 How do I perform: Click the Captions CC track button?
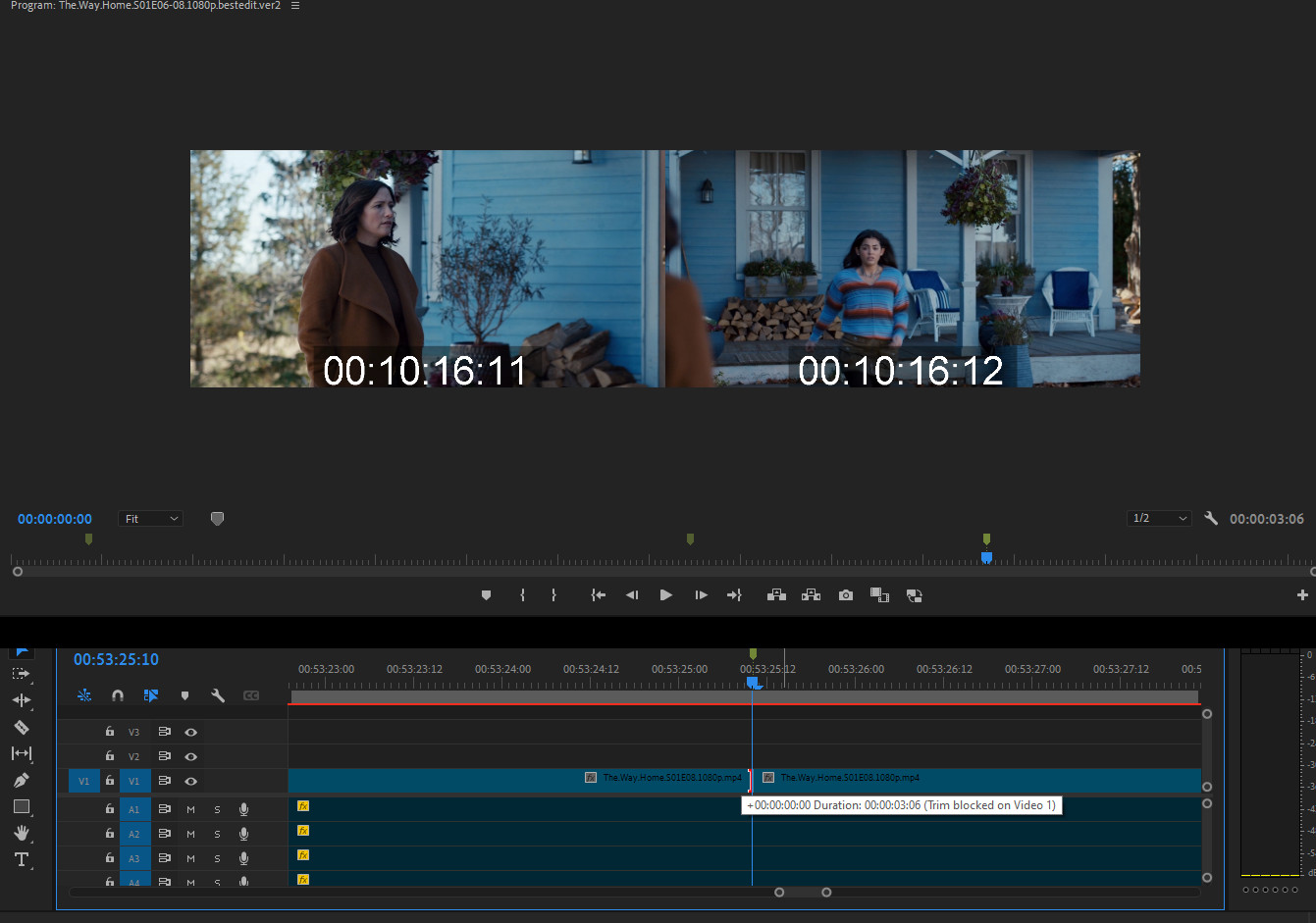pyautogui.click(x=251, y=695)
